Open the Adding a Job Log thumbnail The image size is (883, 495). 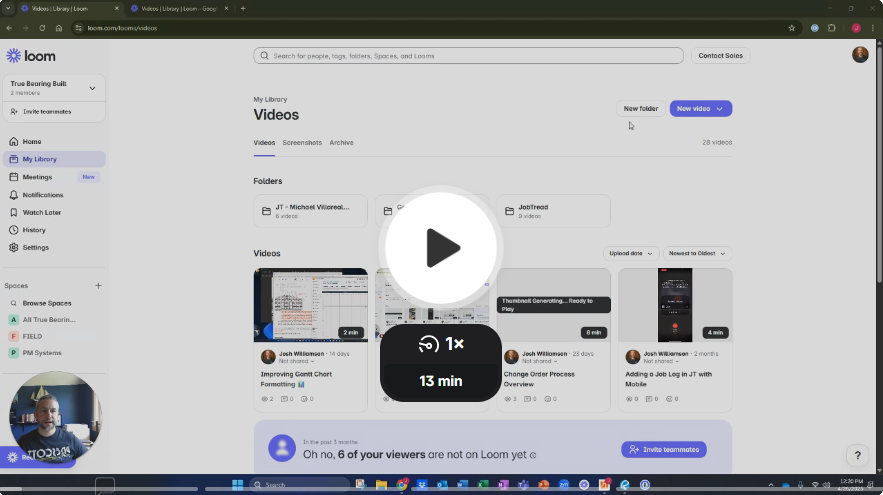pos(675,305)
